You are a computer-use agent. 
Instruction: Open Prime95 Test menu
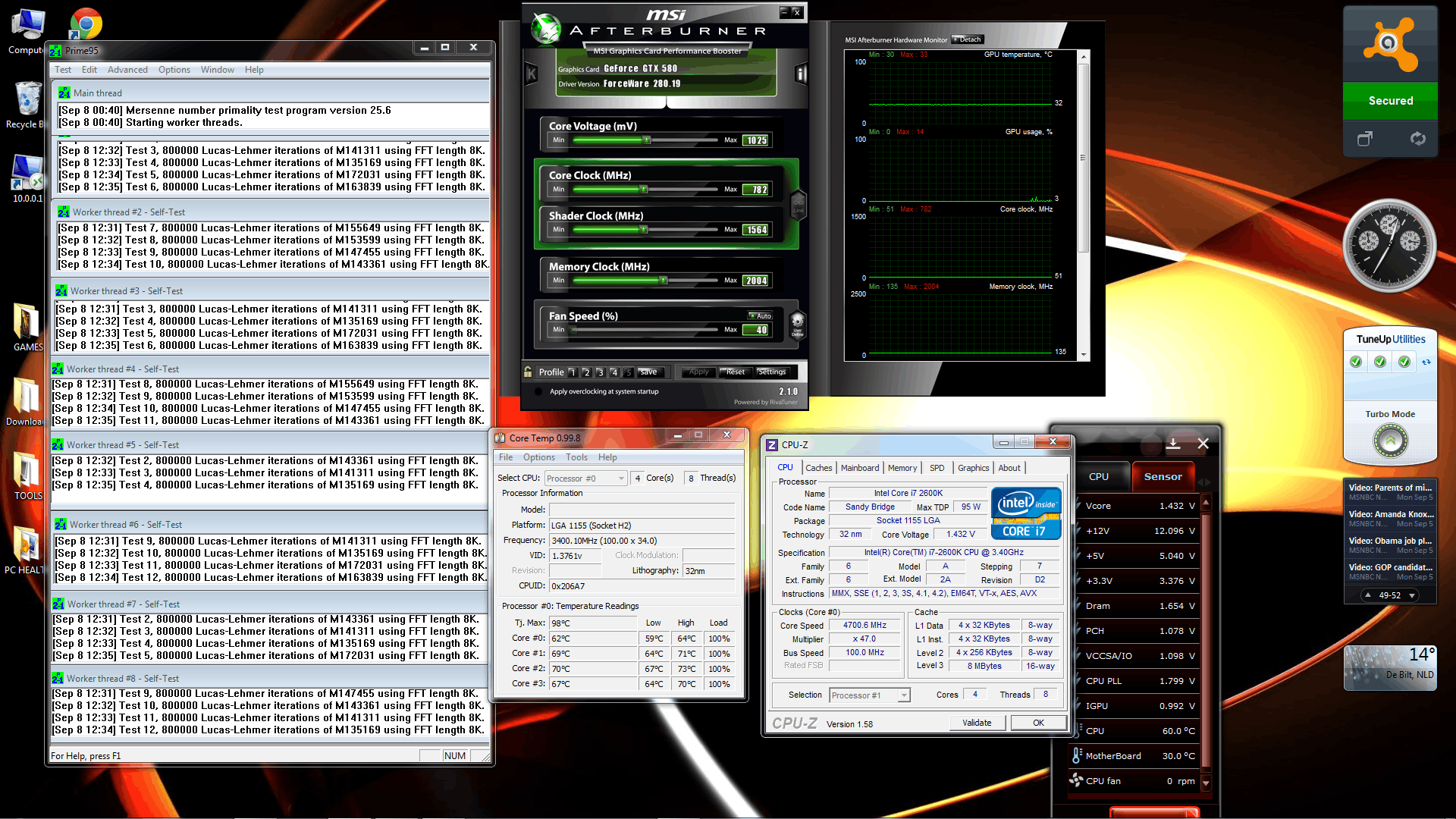click(x=63, y=69)
